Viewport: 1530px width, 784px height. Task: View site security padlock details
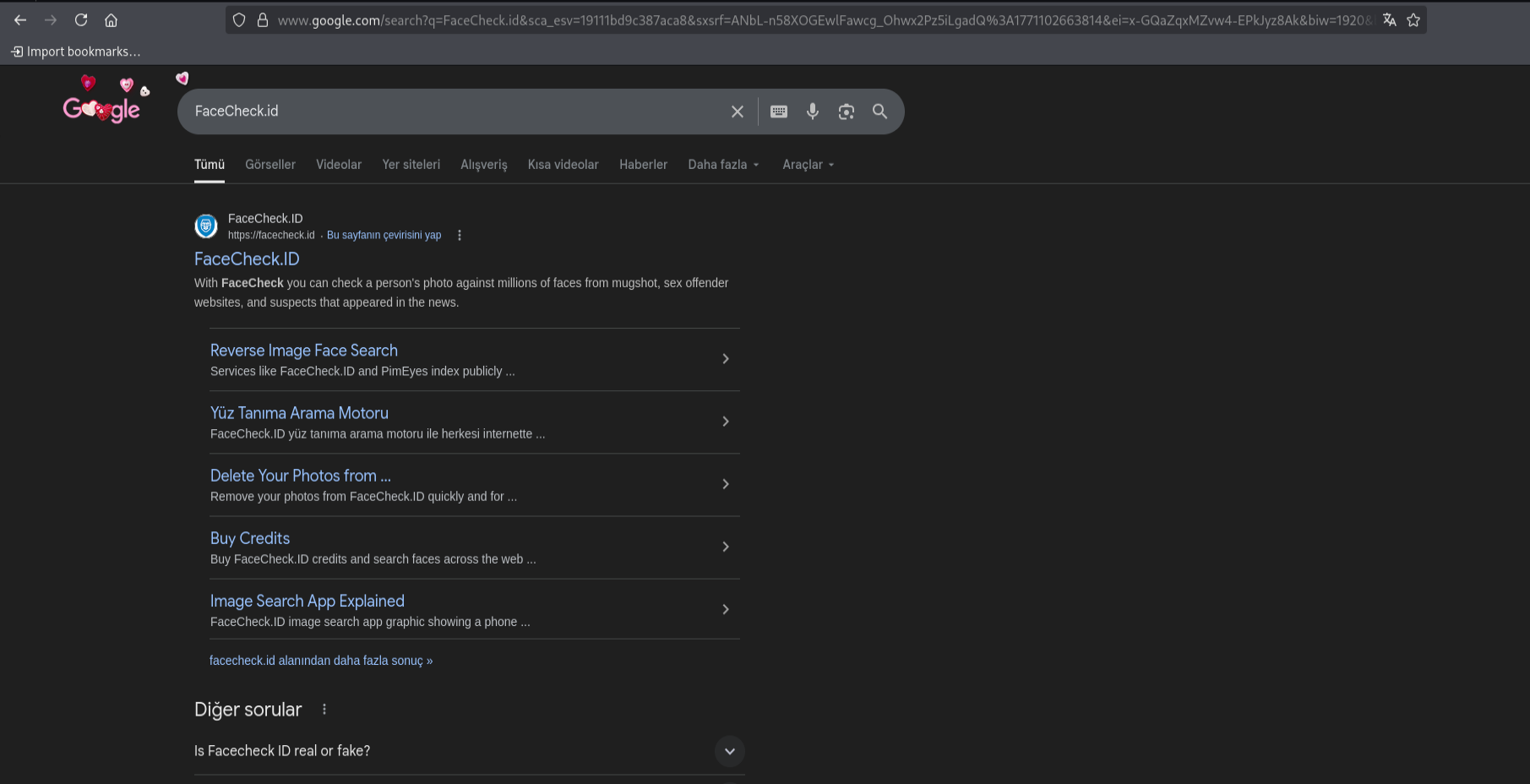263,20
